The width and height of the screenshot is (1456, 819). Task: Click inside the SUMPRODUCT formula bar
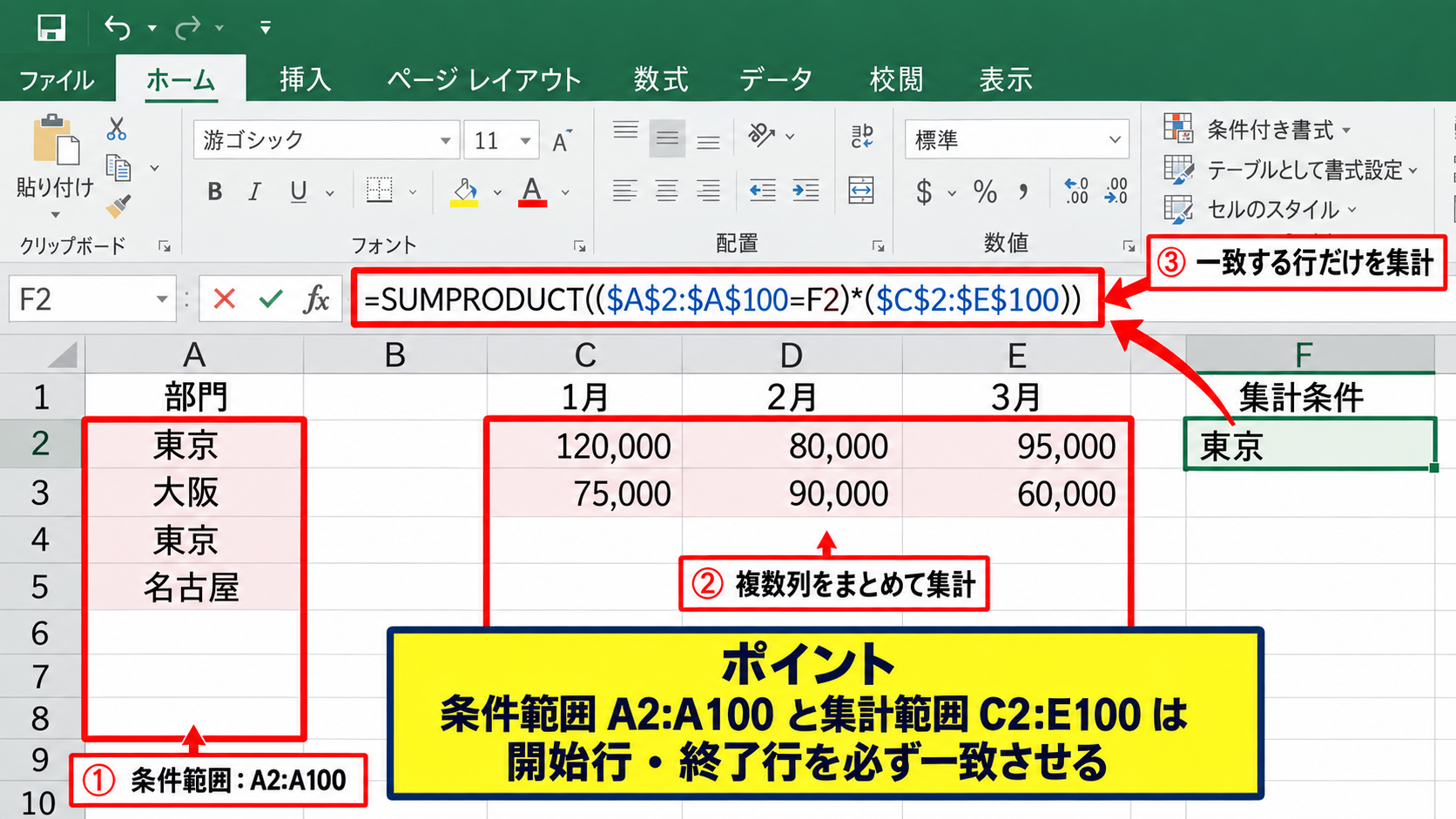[727, 299]
